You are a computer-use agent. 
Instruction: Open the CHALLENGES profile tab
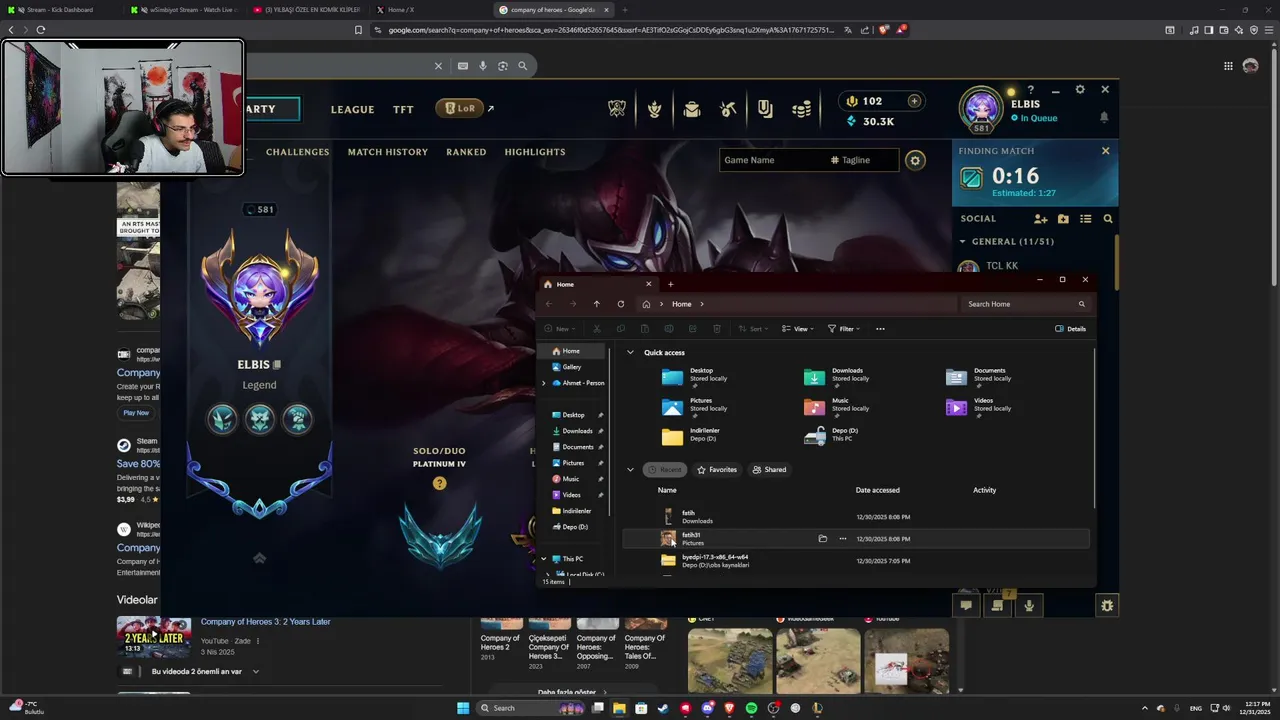click(x=298, y=152)
